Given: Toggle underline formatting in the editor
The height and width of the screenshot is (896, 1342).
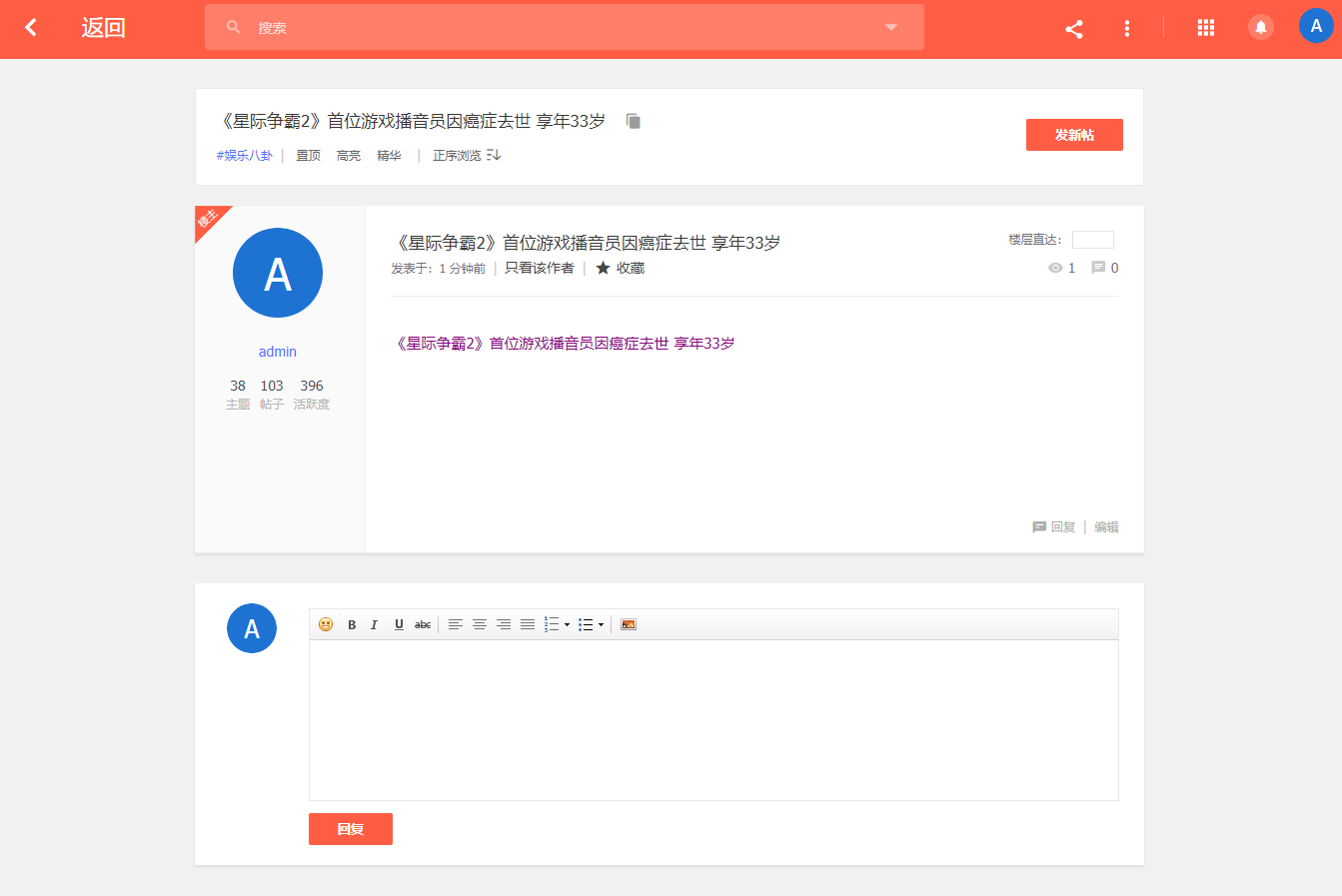Looking at the screenshot, I should [399, 624].
